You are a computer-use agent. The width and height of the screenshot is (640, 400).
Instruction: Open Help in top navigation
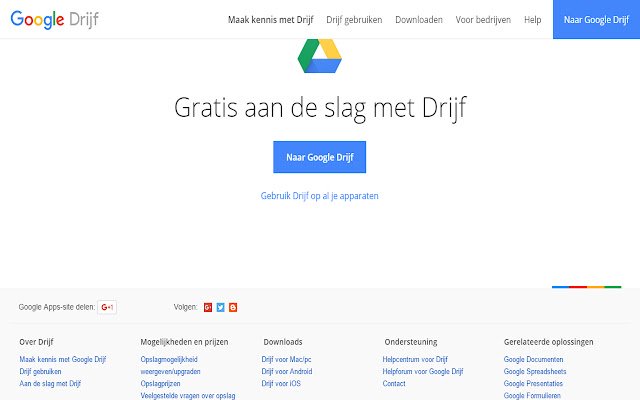(533, 20)
